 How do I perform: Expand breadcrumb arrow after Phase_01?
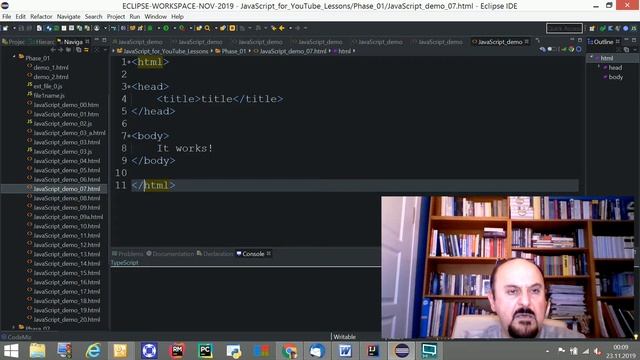[x=250, y=51]
